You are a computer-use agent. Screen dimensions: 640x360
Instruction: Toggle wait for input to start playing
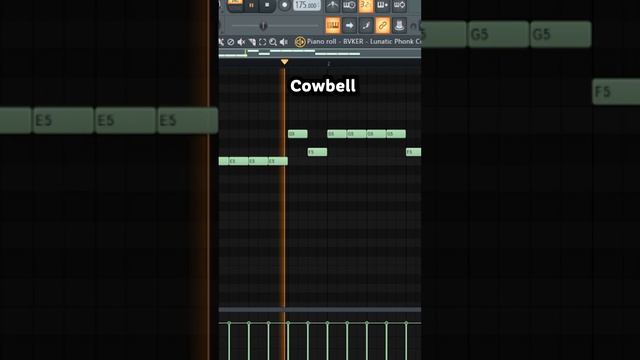pyautogui.click(x=349, y=5)
